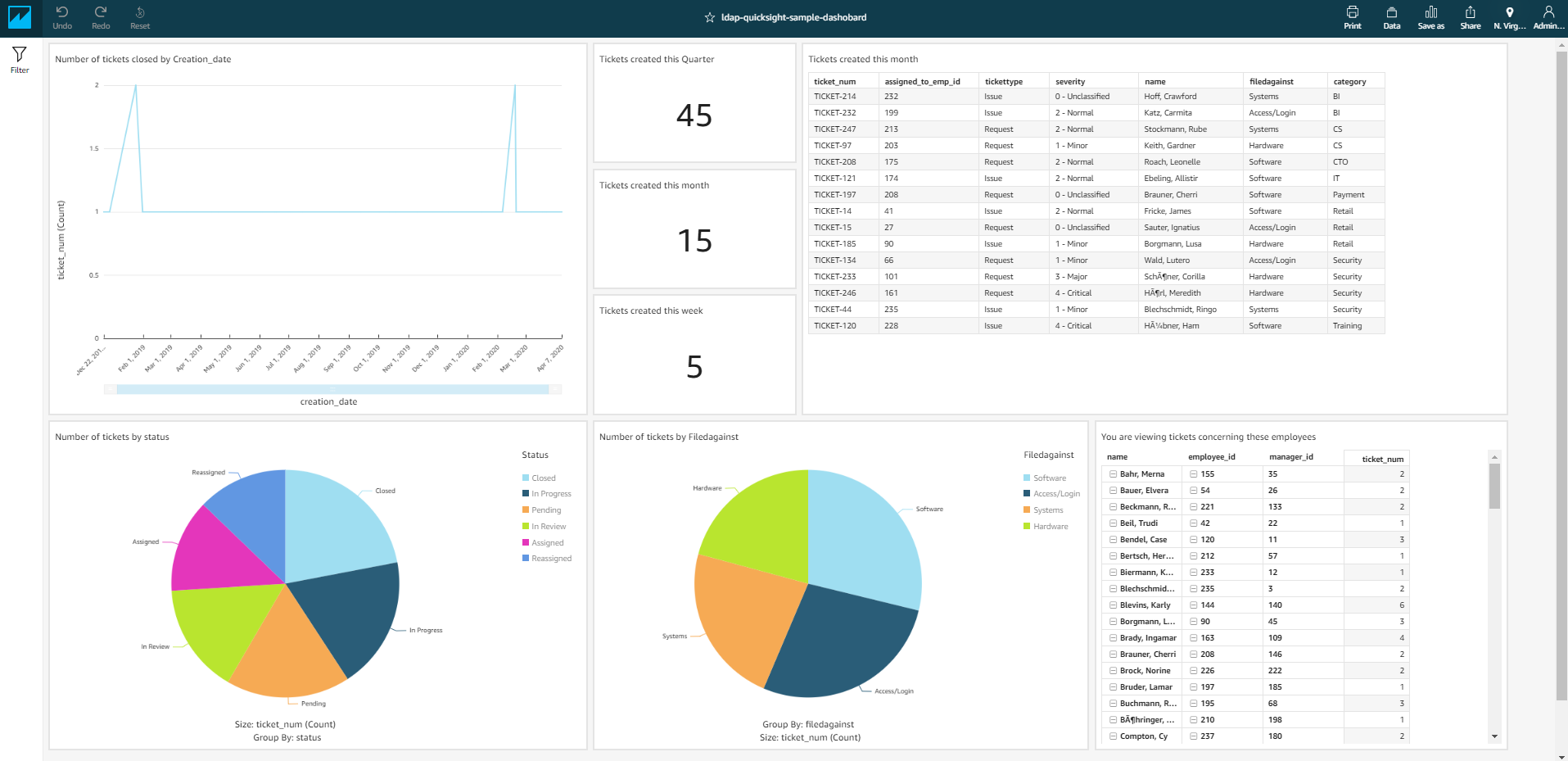This screenshot has height=761, width=1568.
Task: Collapse the Blevins, Karly row
Action: coord(1114,605)
